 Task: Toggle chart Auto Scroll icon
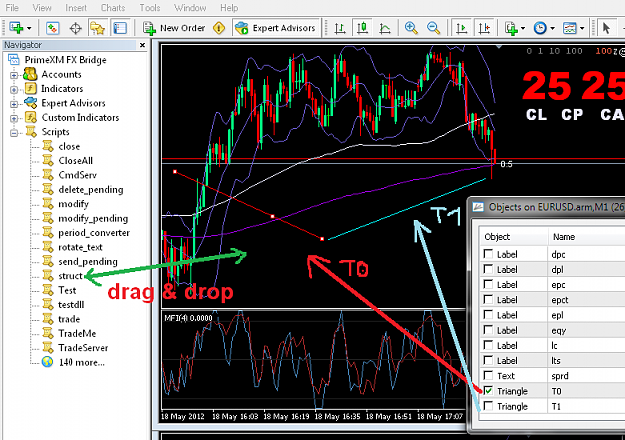tap(462, 28)
